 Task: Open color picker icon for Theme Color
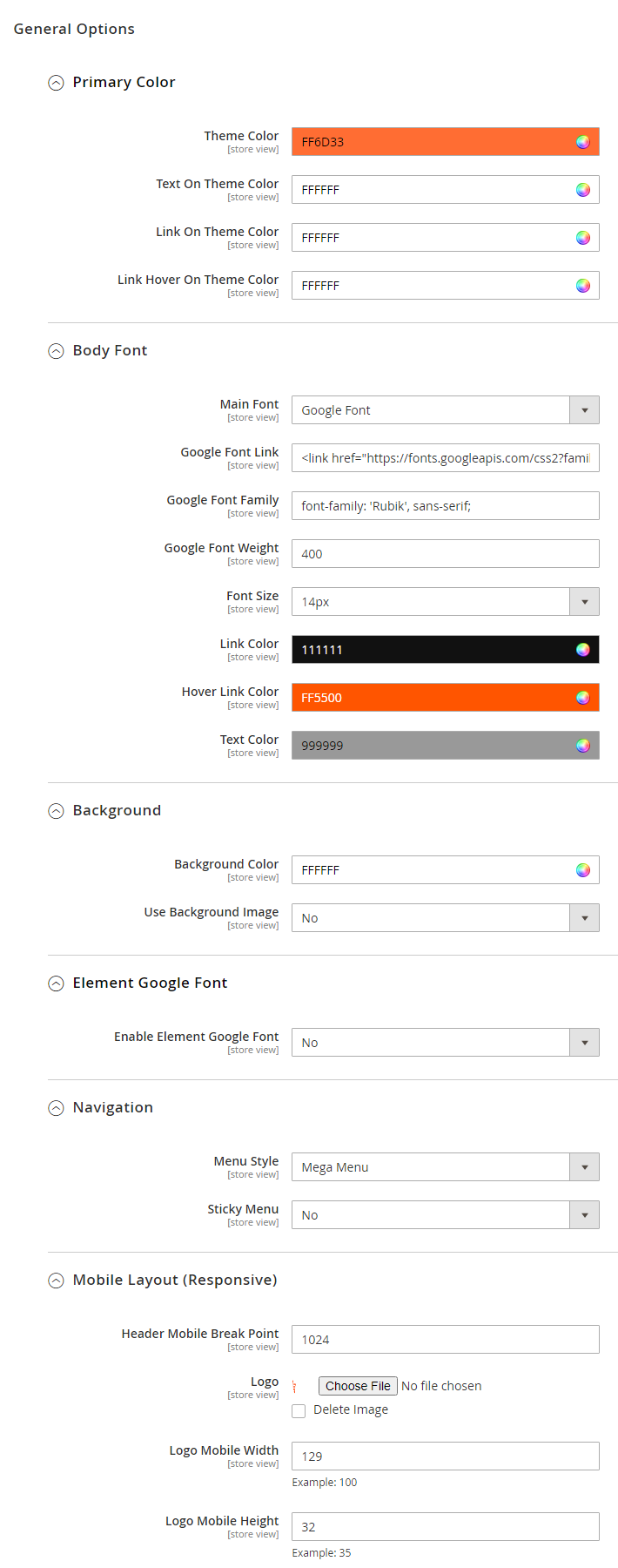pyautogui.click(x=583, y=142)
